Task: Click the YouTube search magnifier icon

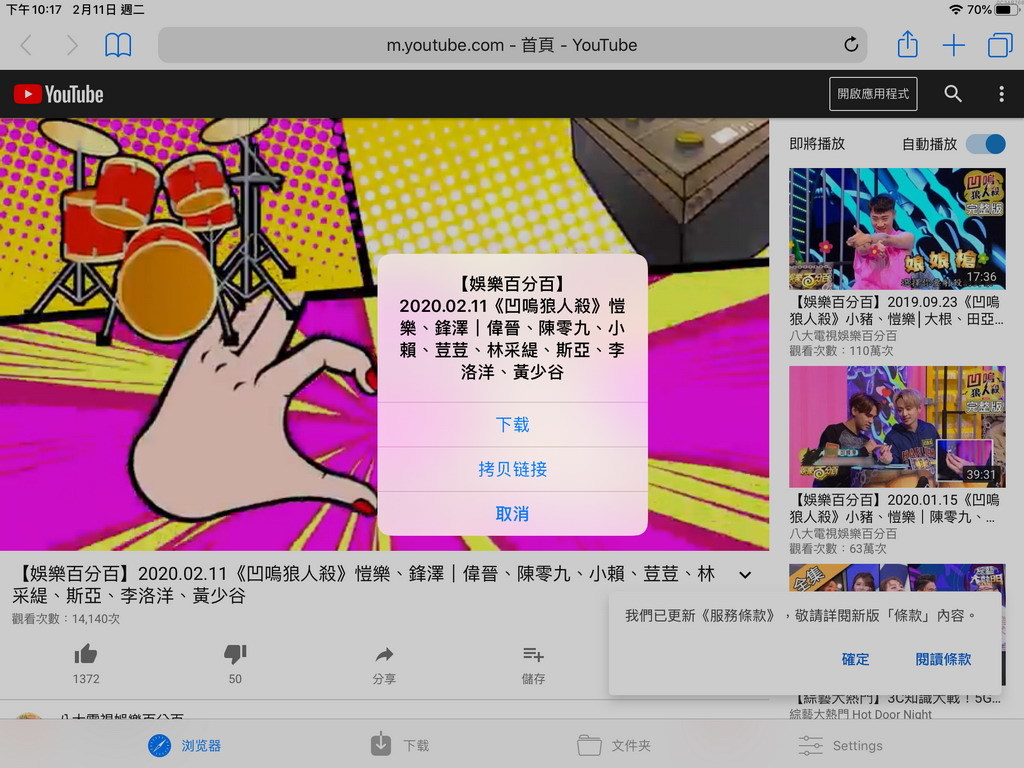Action: click(952, 94)
